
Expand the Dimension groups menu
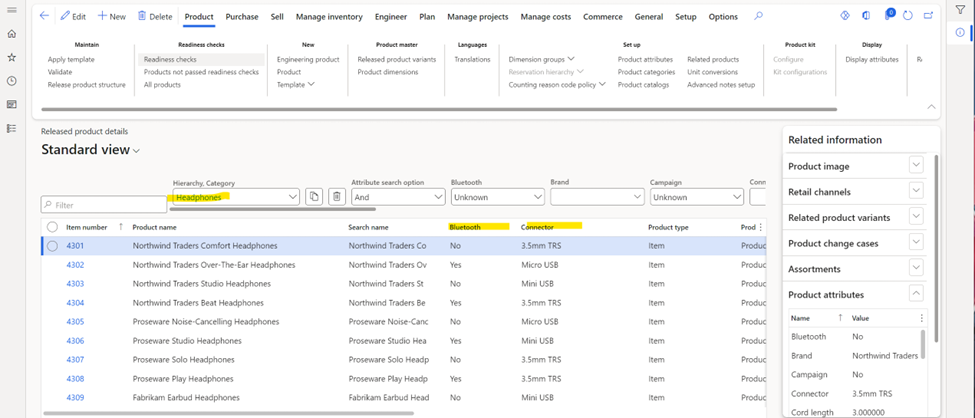[x=542, y=60]
